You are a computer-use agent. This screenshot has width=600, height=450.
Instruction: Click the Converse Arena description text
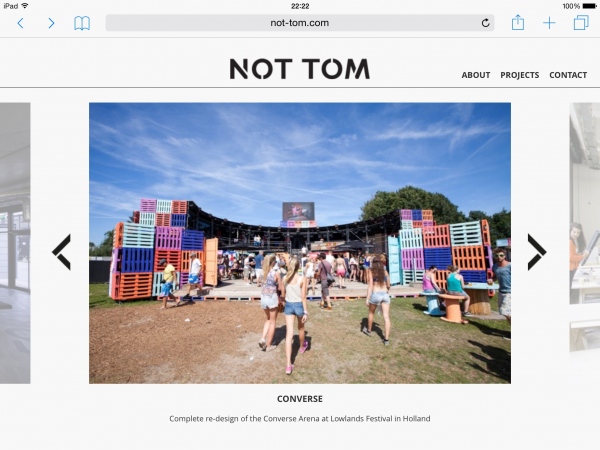point(300,419)
